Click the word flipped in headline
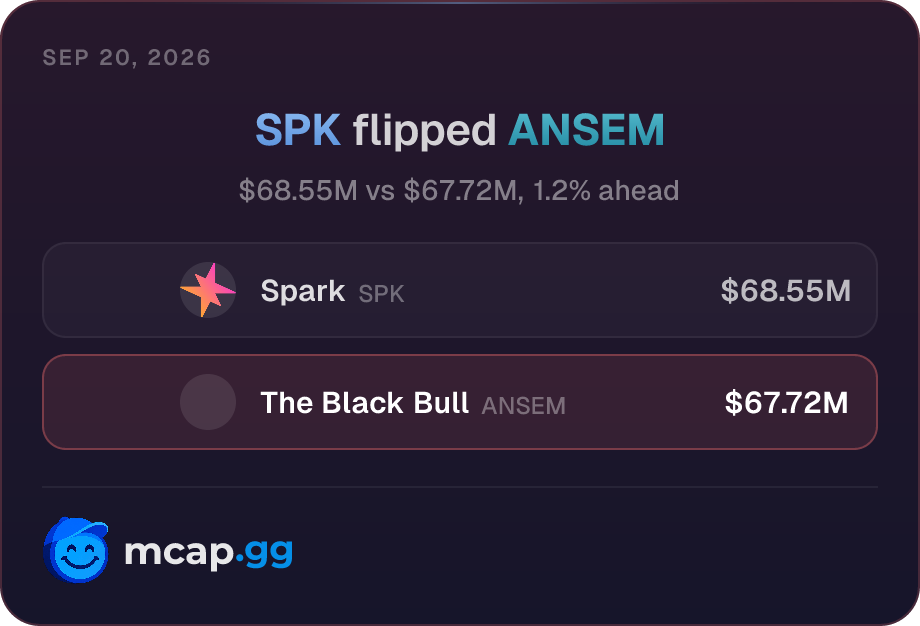Viewport: 920px width, 626px height. pyautogui.click(x=424, y=130)
